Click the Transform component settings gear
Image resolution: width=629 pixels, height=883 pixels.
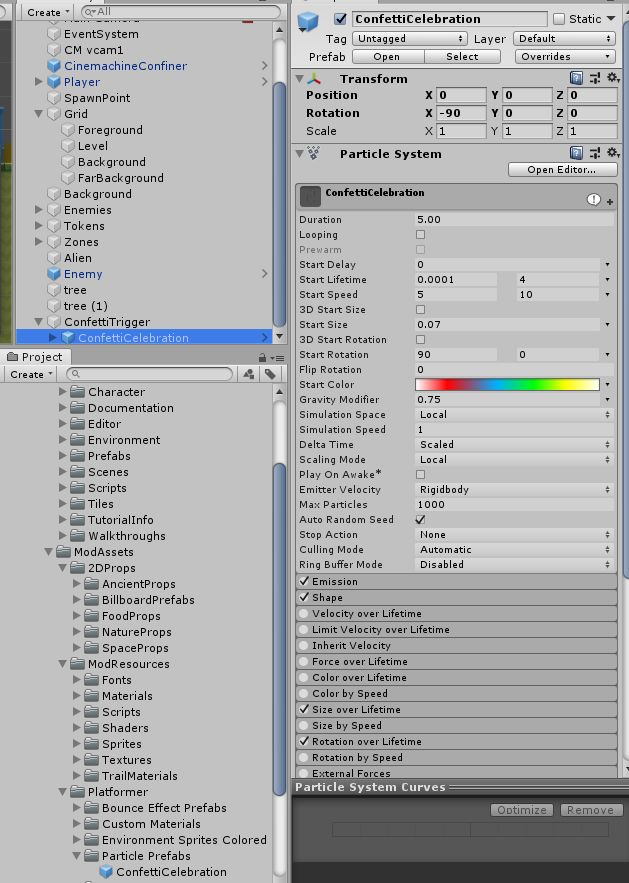click(x=612, y=78)
